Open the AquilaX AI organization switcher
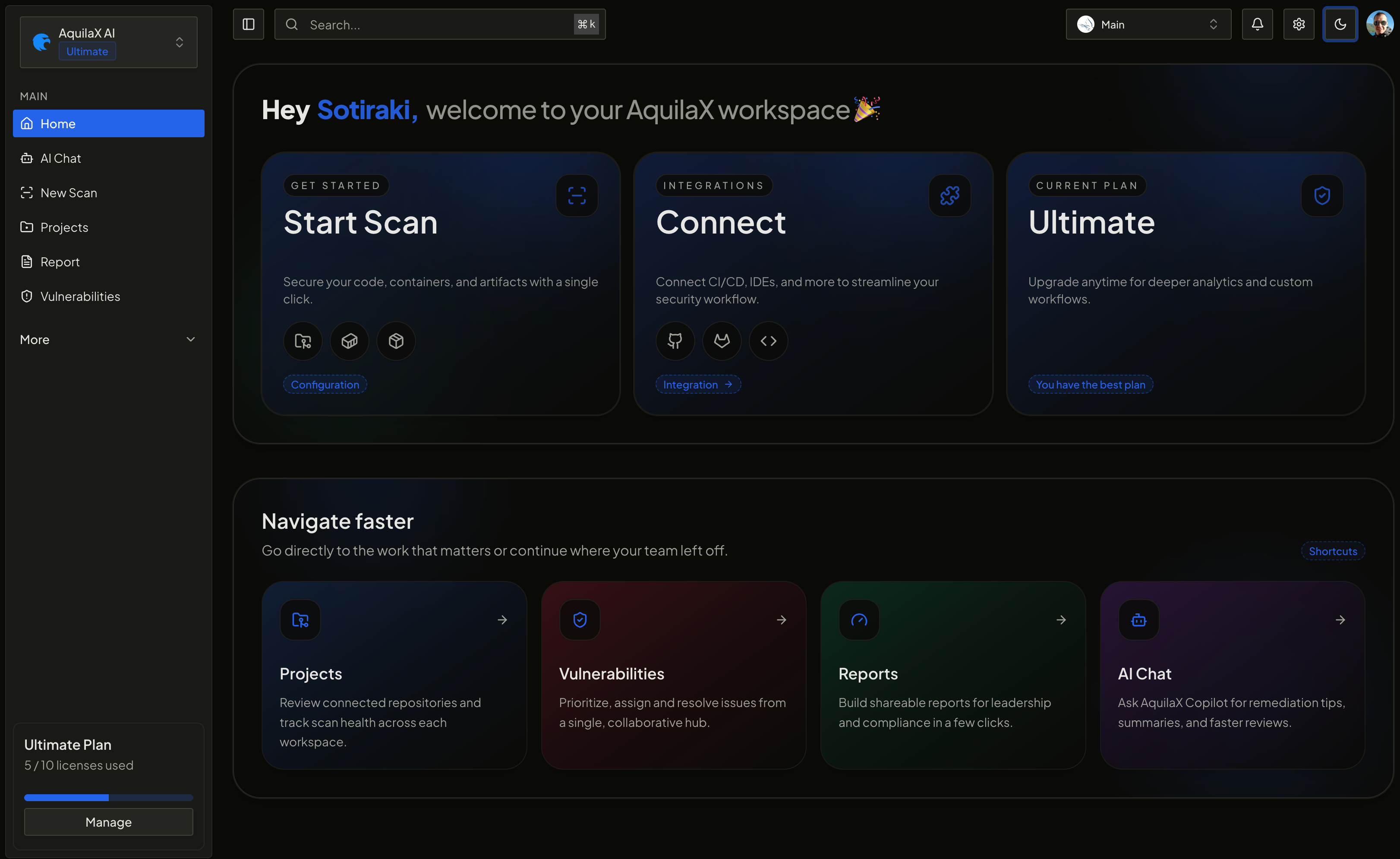The image size is (1400, 859). coord(108,42)
